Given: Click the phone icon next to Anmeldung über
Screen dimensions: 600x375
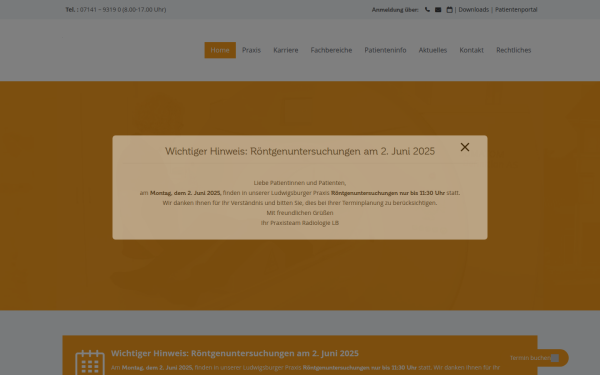Looking at the screenshot, I should click(x=427, y=10).
